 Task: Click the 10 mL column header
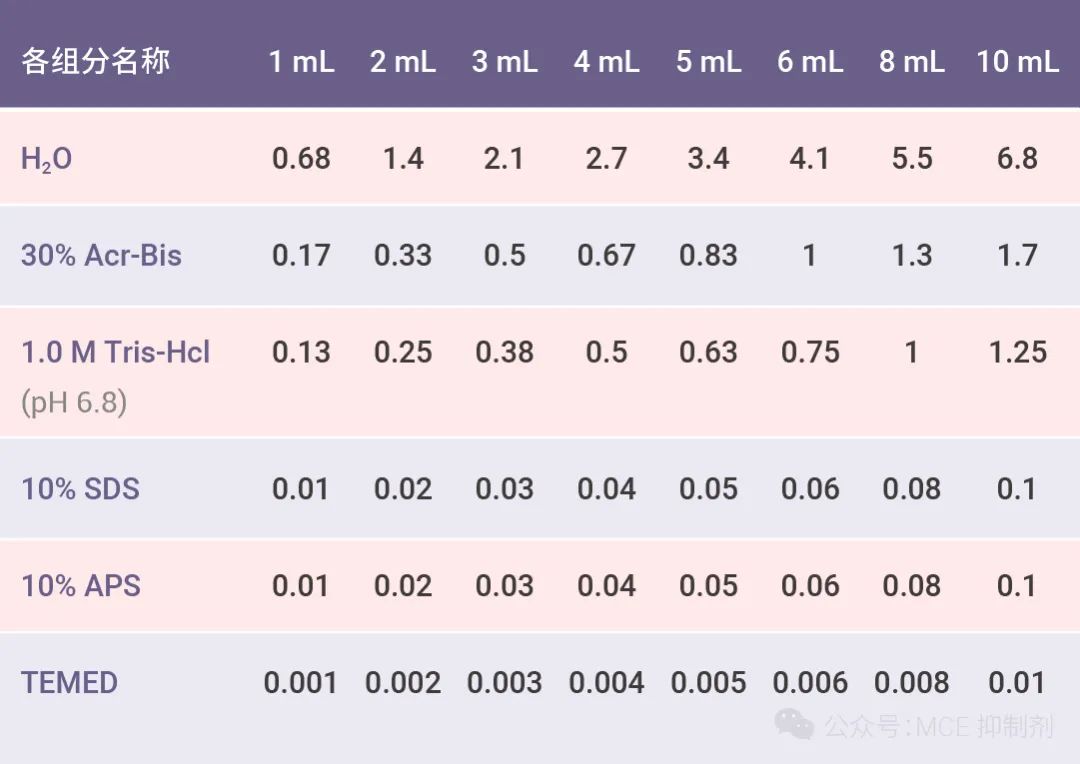click(x=1017, y=61)
